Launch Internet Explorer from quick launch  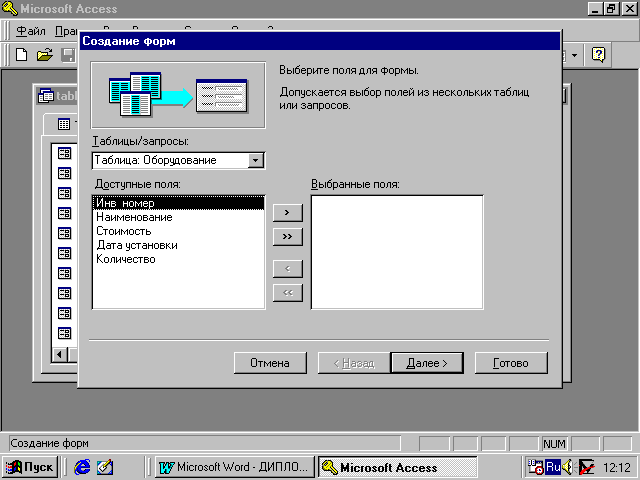pyautogui.click(x=82, y=467)
